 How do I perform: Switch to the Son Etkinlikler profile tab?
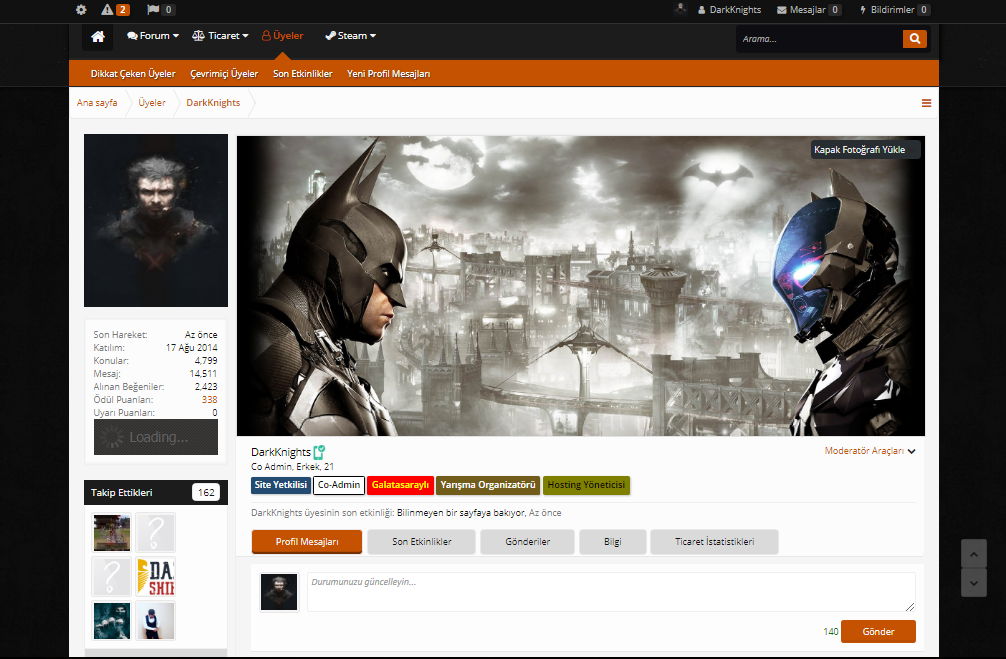[422, 542]
